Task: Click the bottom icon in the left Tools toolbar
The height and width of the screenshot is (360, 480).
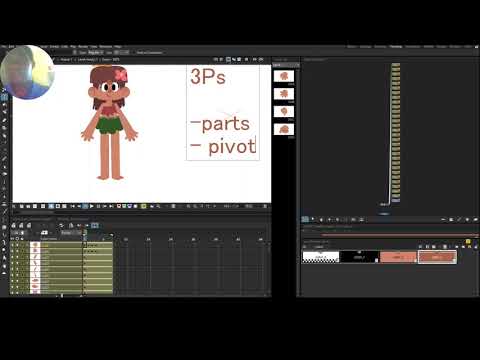Action: pos(4,273)
